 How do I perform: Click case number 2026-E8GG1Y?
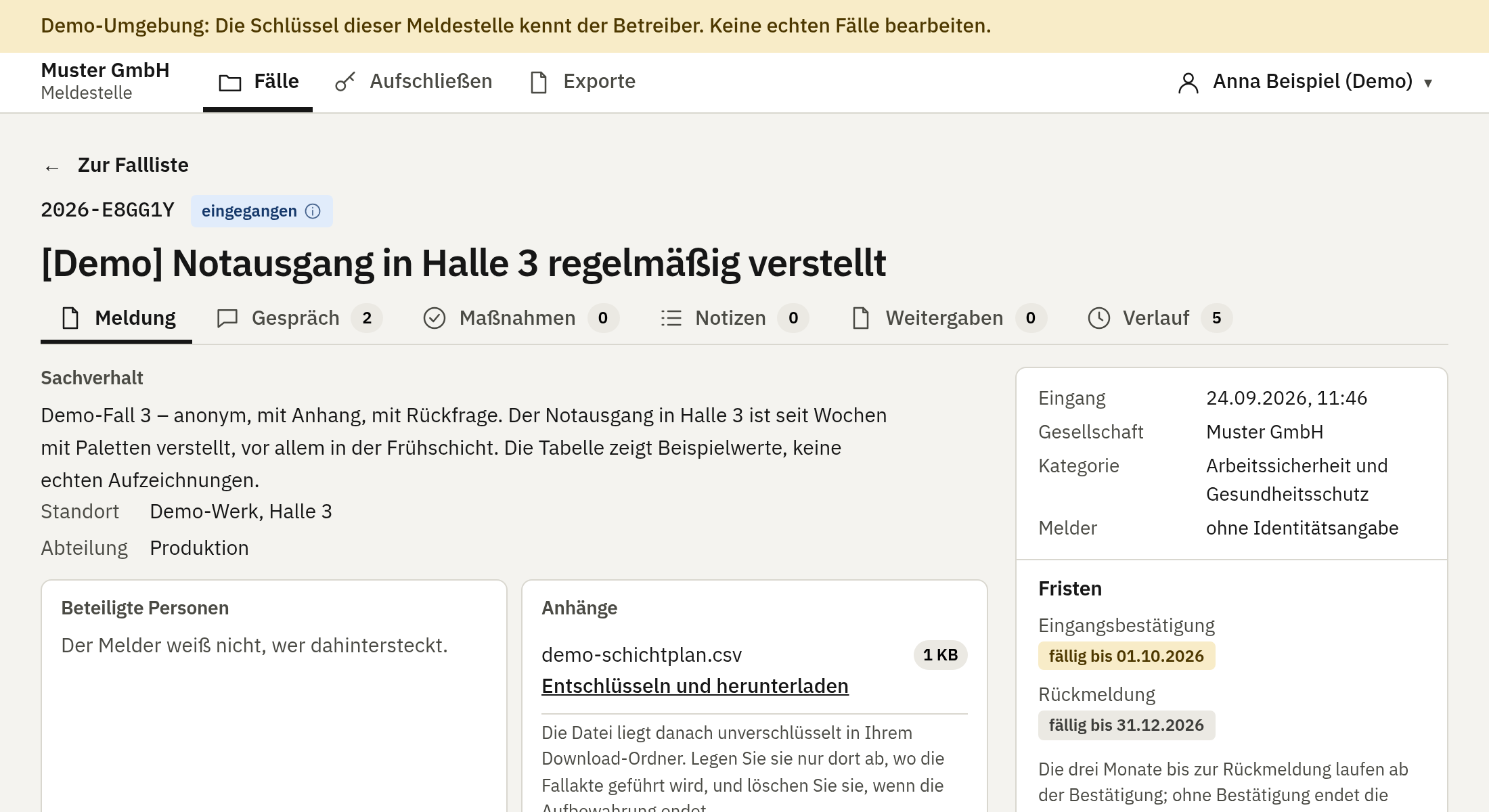coord(108,210)
